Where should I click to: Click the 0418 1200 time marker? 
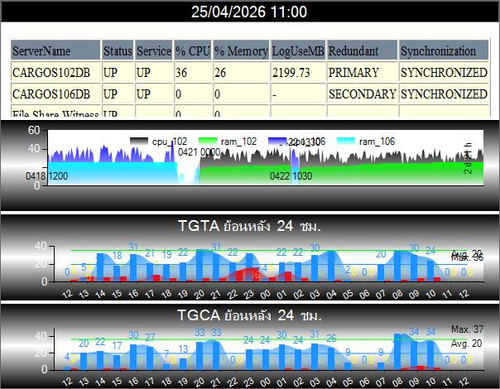(x=47, y=176)
